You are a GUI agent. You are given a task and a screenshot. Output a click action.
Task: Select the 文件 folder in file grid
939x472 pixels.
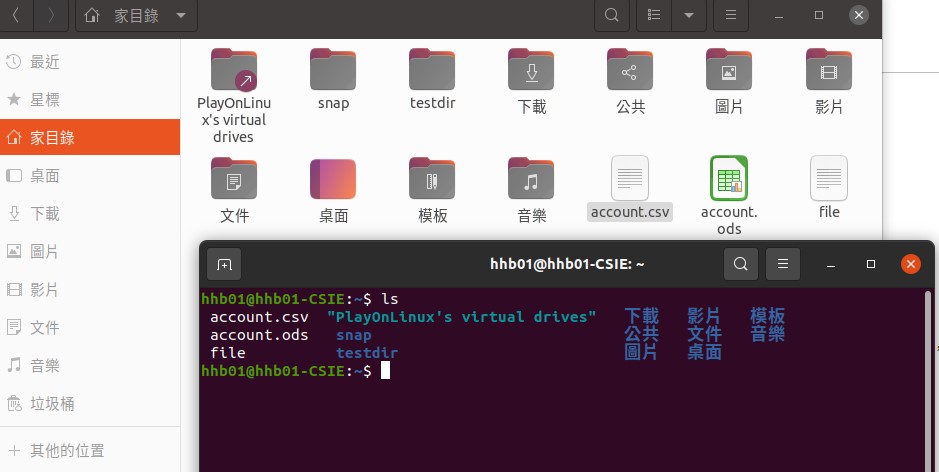(x=234, y=178)
